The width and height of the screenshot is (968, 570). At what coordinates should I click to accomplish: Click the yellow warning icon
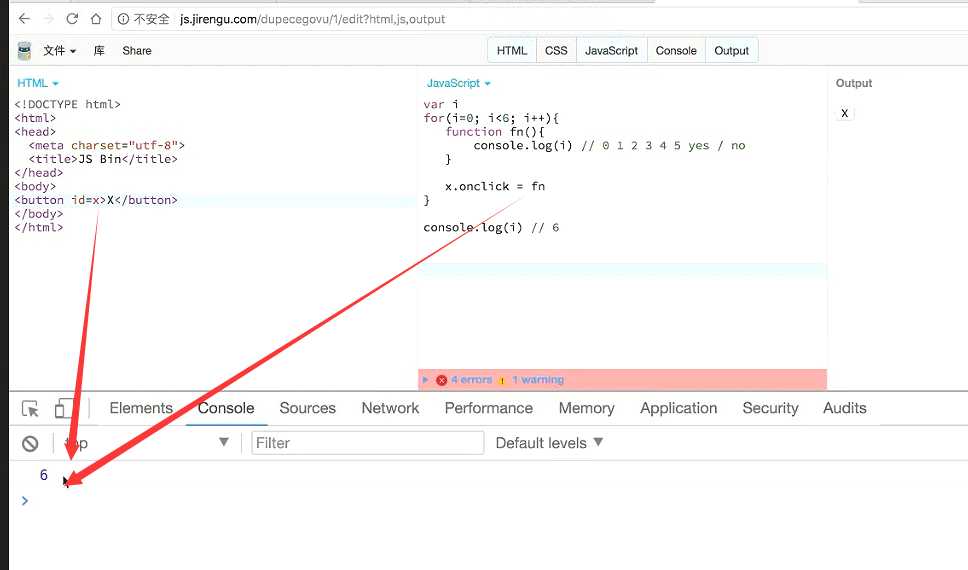coord(502,380)
